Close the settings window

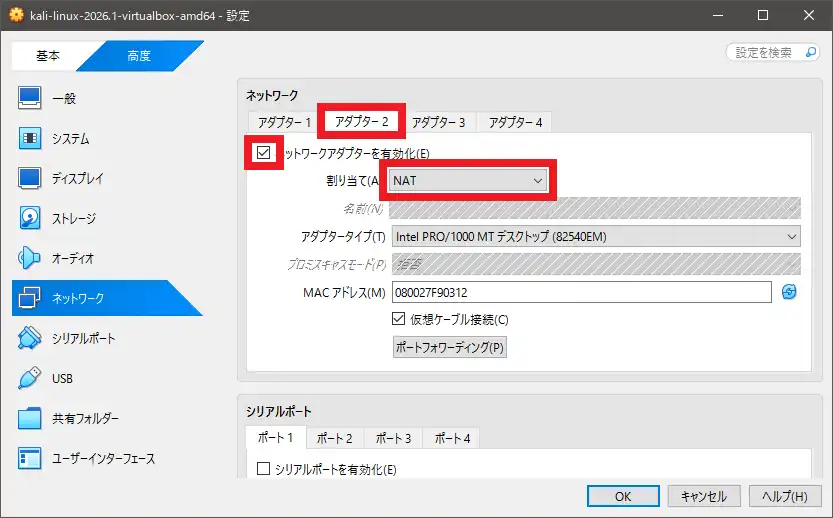coord(809,15)
